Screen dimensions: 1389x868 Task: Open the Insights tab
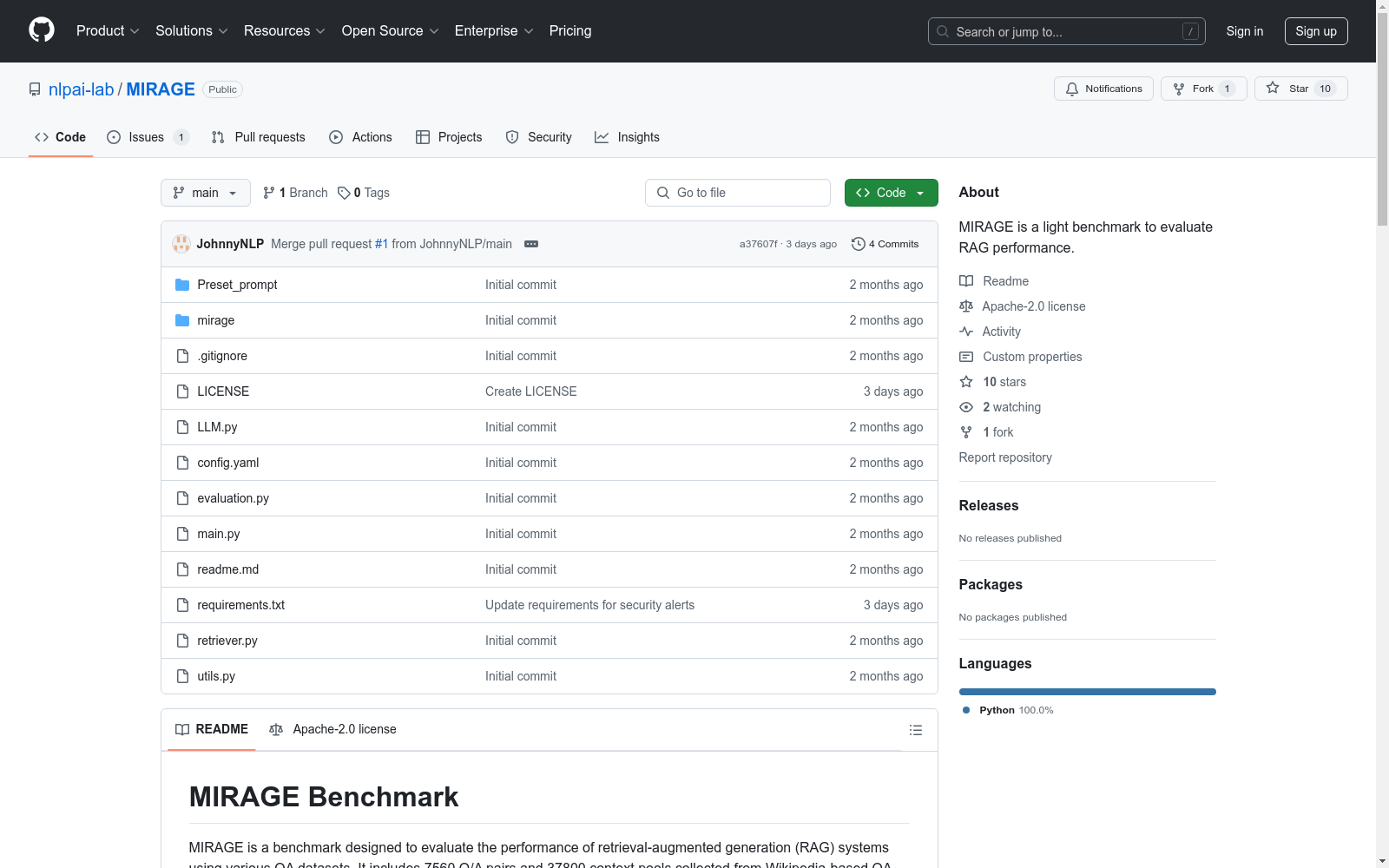coord(627,137)
